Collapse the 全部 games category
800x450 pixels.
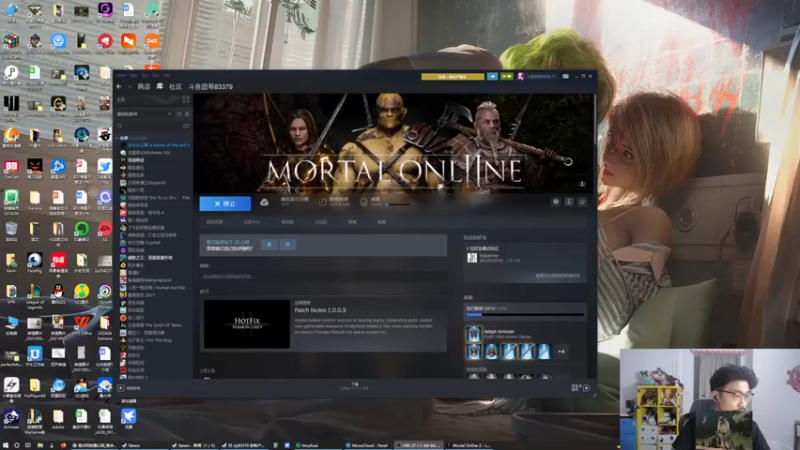118,138
